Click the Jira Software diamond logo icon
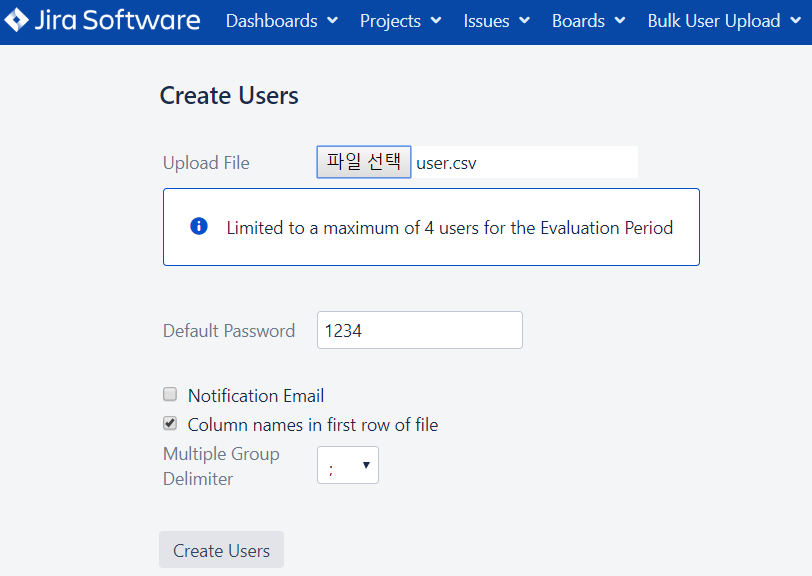This screenshot has width=812, height=576. pos(17,21)
